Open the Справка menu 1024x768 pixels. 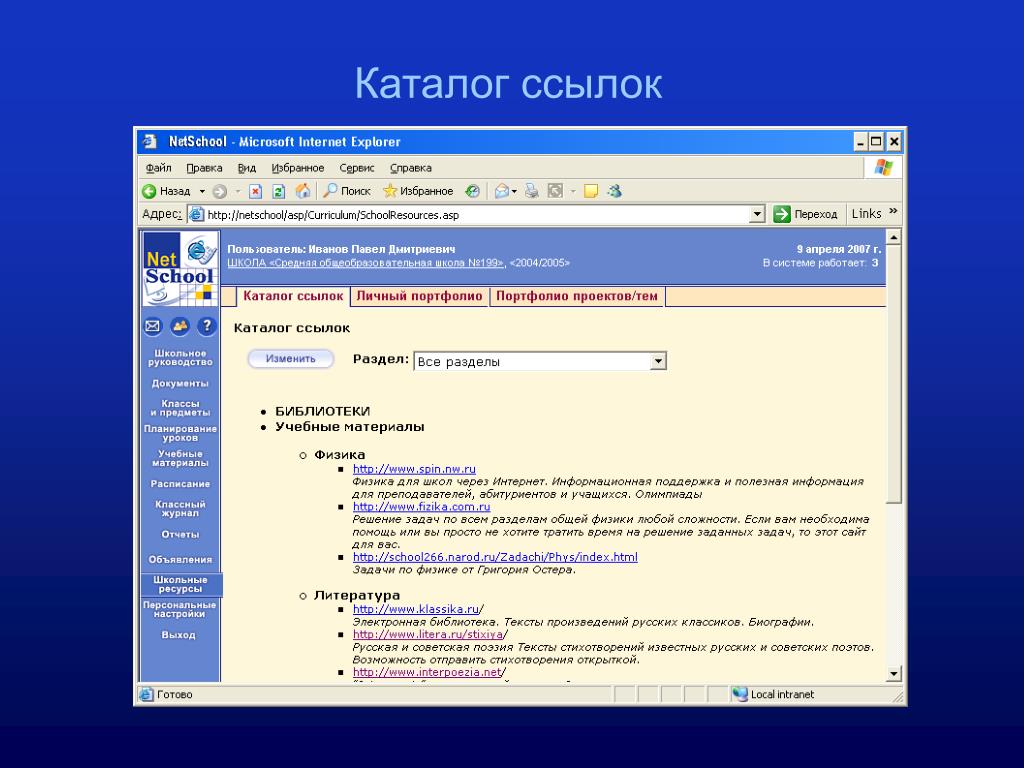[x=411, y=168]
